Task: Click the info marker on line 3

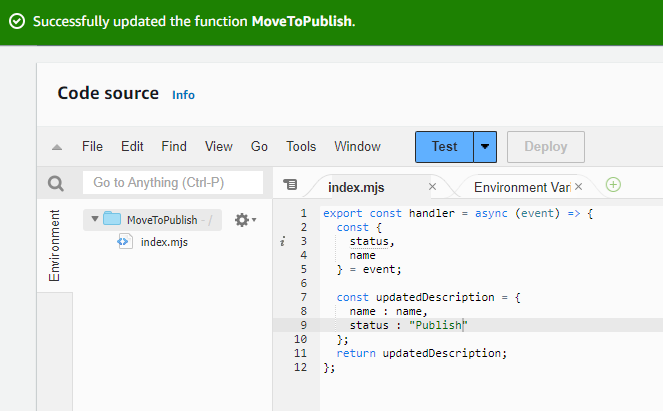Action: [x=283, y=241]
